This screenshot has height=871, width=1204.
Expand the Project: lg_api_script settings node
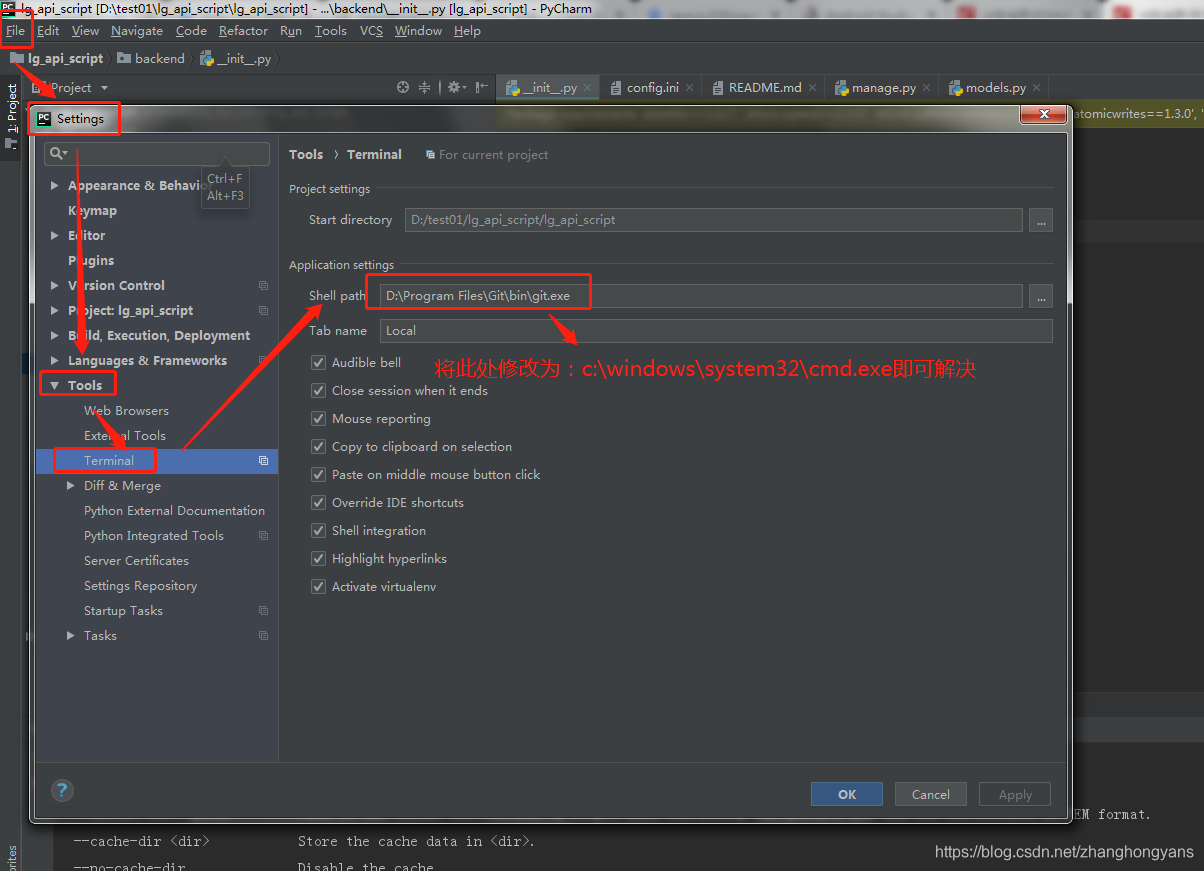[55, 311]
